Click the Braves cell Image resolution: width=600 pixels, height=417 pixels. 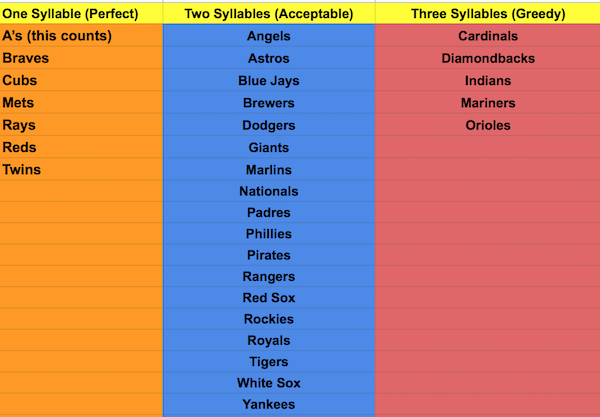pyautogui.click(x=26, y=58)
